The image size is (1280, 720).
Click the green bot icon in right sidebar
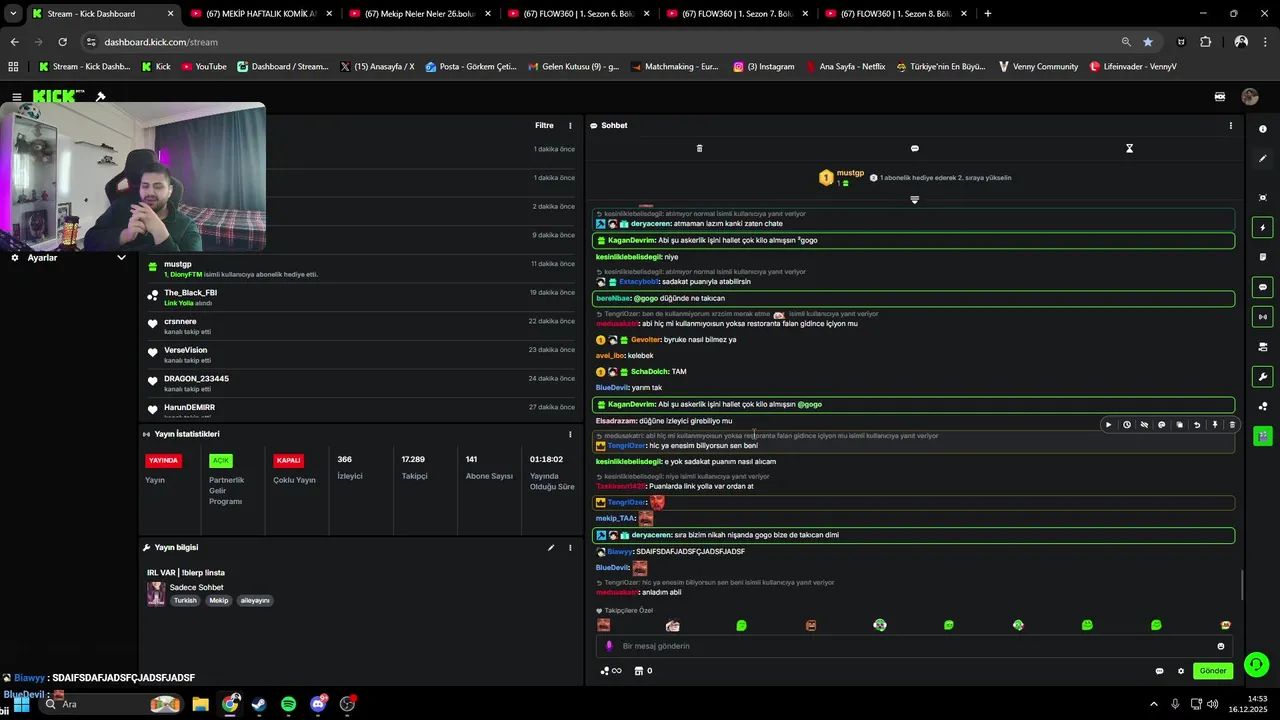click(x=1263, y=436)
